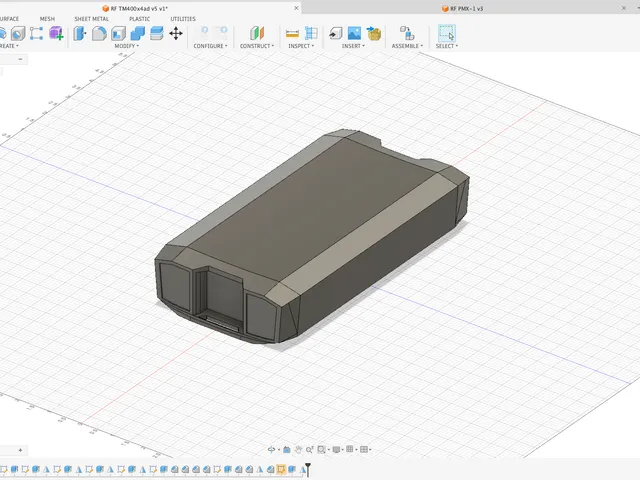
Task: Select the Zoom magnifier tool
Action: [309, 449]
